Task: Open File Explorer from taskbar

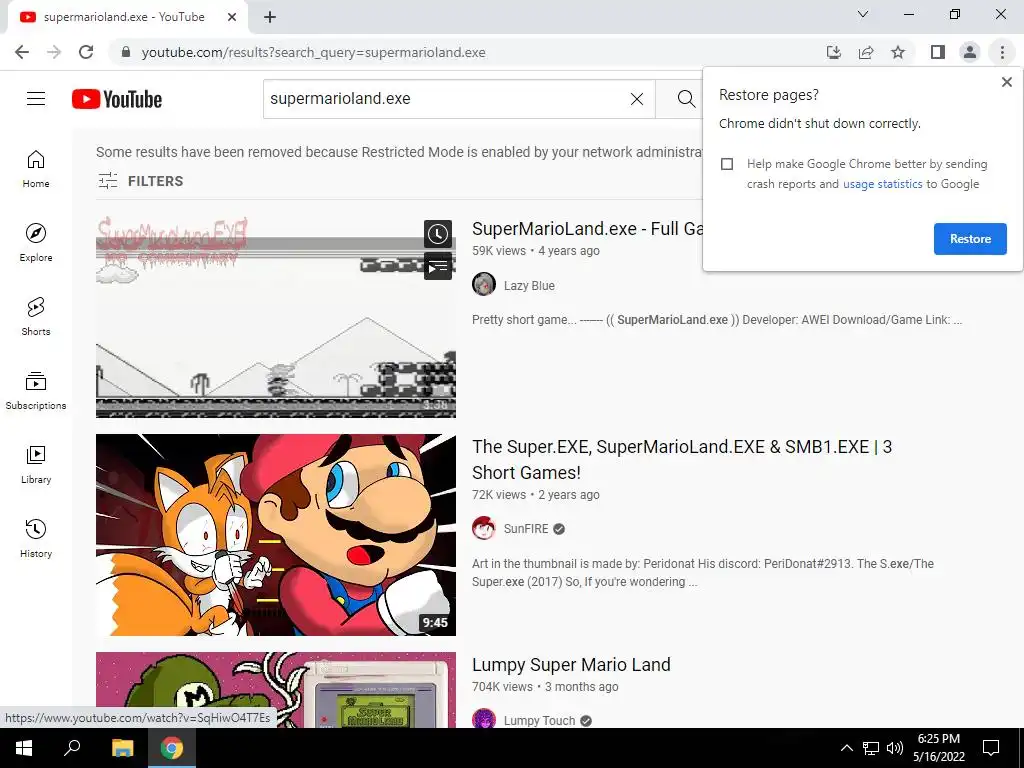Action: point(122,748)
